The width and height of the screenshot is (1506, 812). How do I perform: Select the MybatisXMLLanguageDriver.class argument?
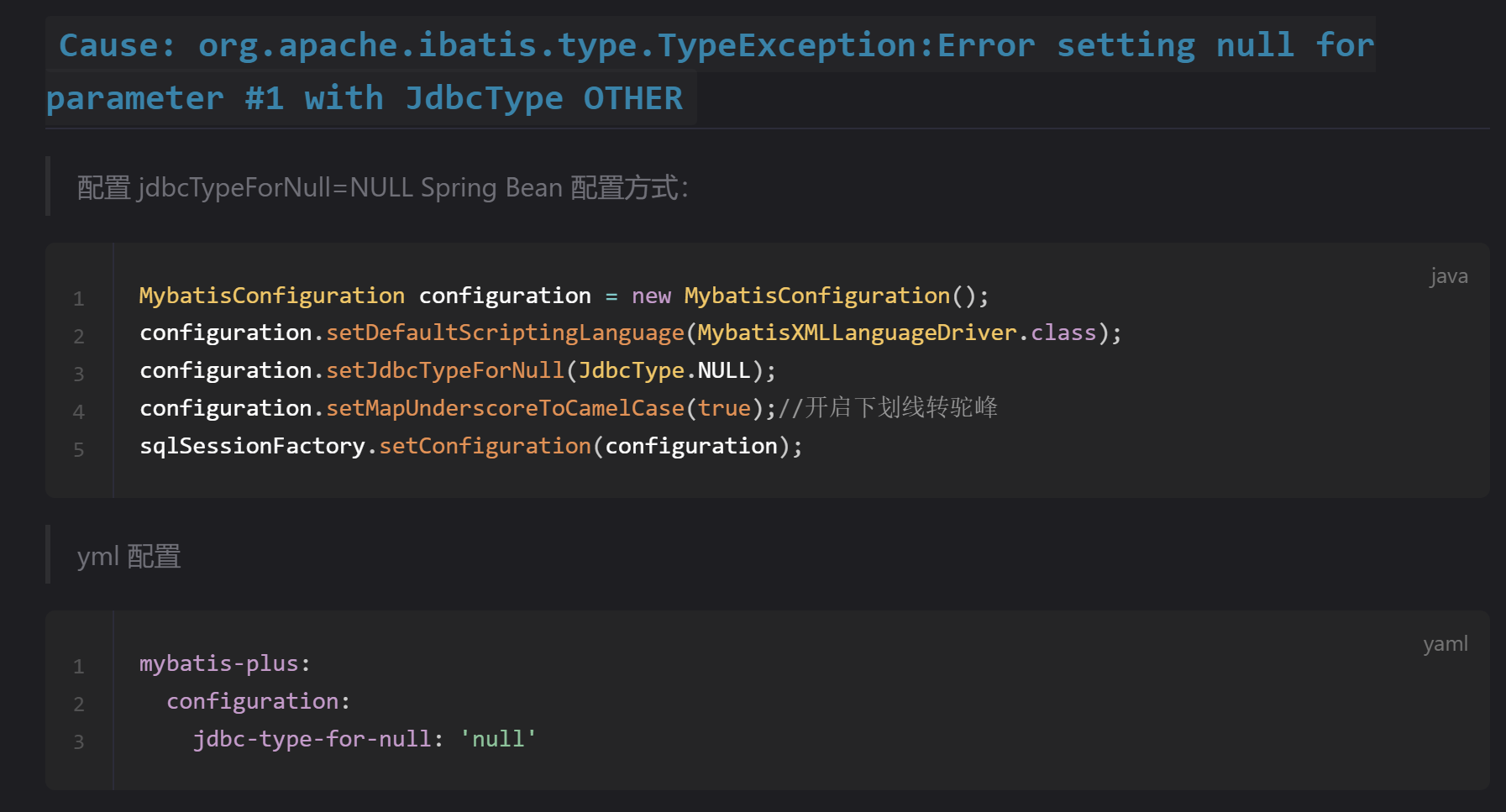coord(899,332)
